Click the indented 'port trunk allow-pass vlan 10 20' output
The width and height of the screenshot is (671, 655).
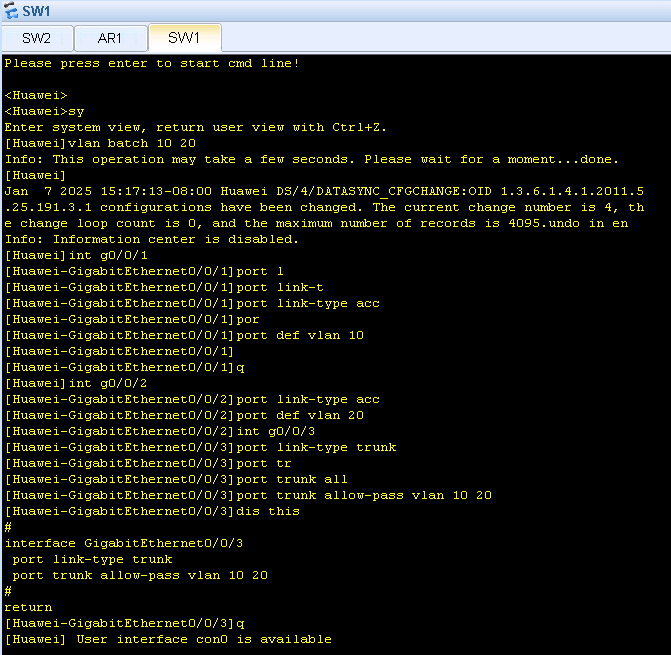(140, 575)
